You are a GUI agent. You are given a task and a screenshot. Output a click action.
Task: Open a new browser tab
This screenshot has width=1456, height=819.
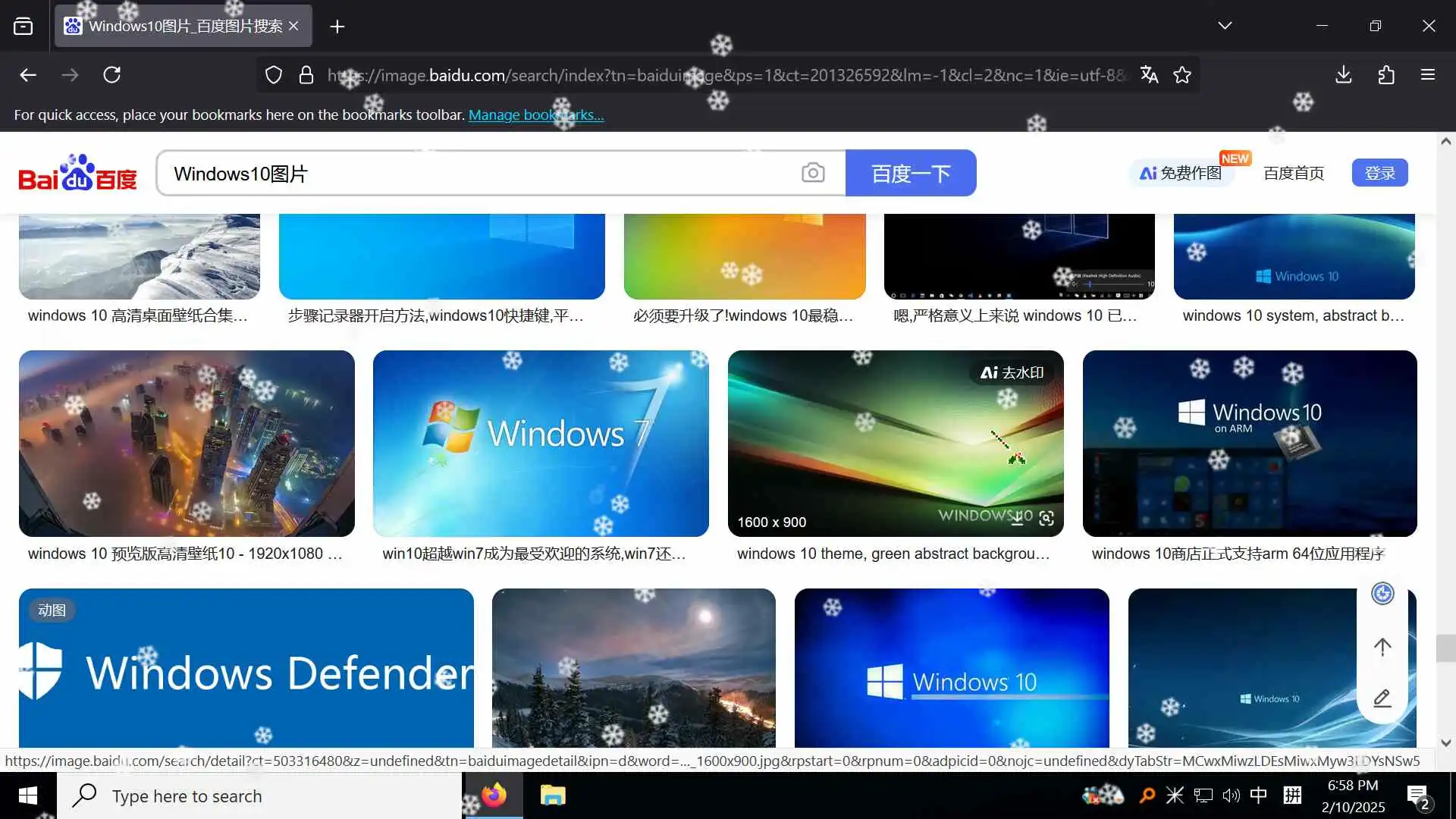(x=337, y=27)
